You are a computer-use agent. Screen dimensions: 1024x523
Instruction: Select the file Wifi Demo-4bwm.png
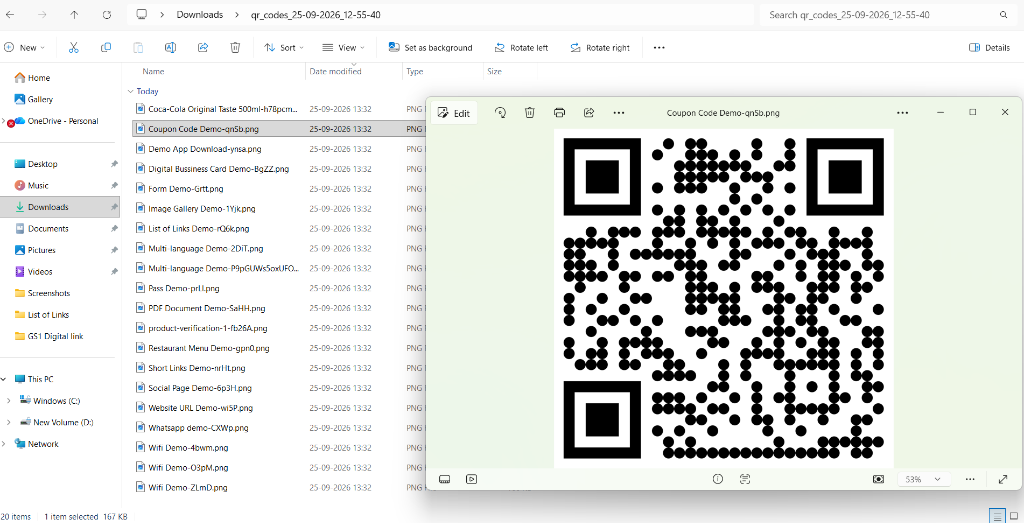point(188,448)
